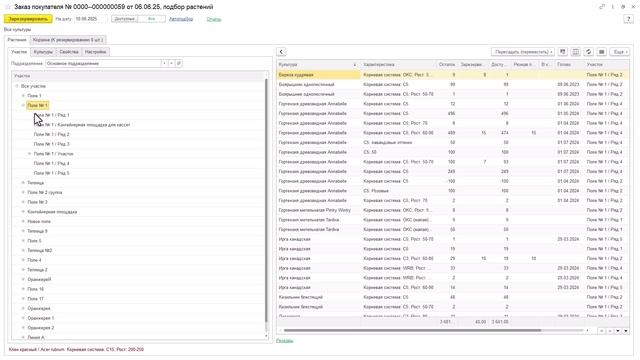Toggle the Доступные filter button

coord(124,19)
